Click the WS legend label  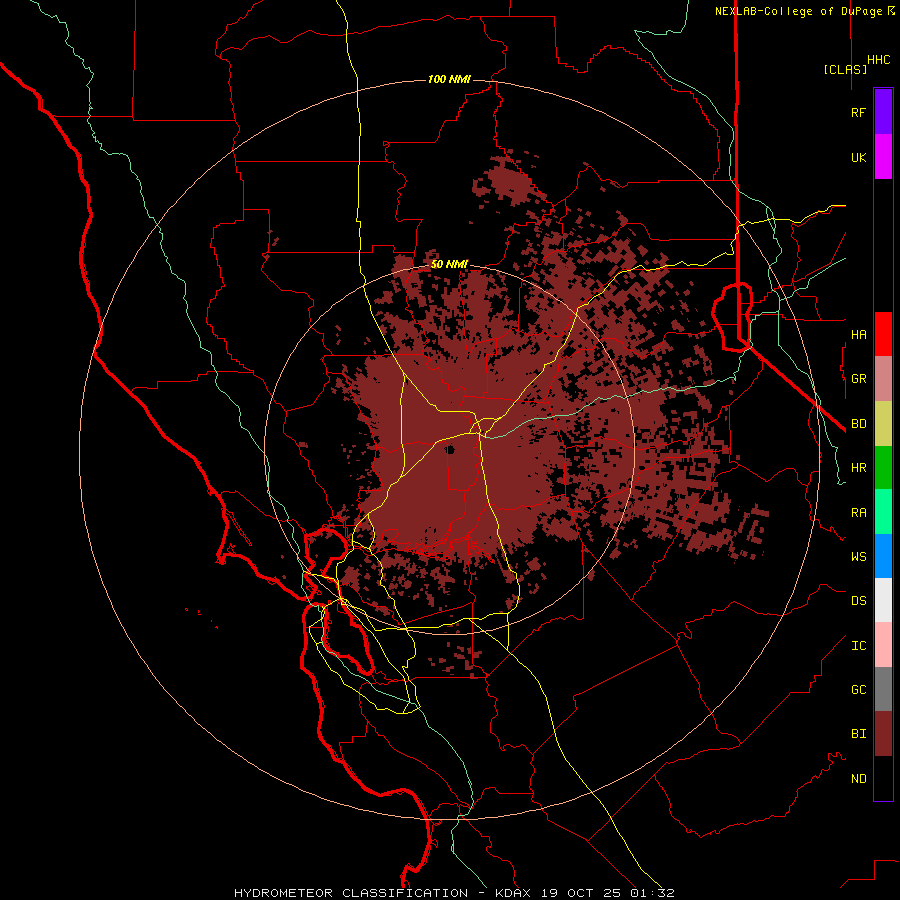point(858,556)
